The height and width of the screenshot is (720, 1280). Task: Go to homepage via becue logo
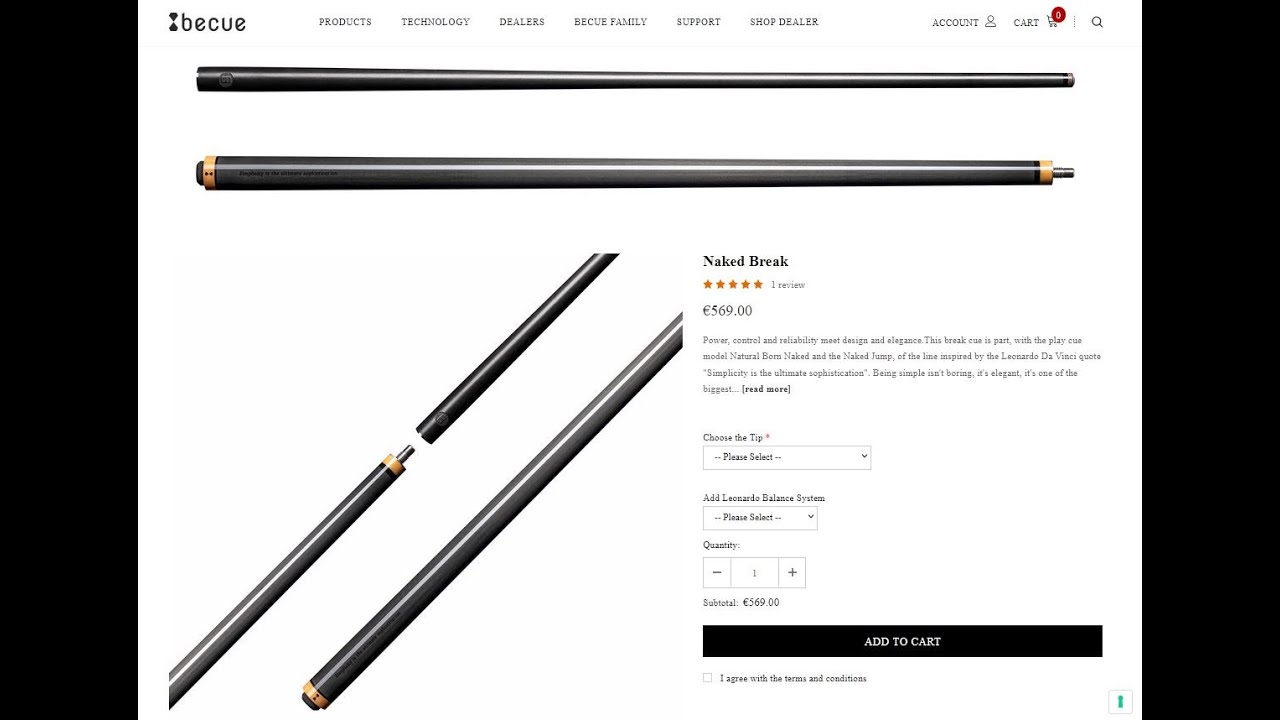pos(207,22)
